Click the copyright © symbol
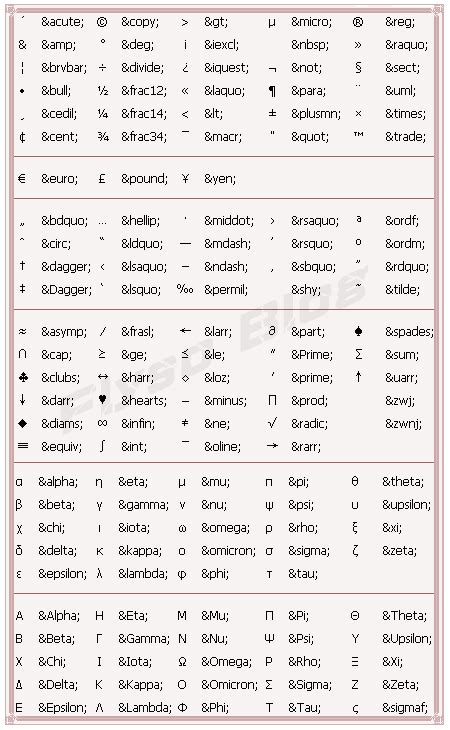Screen dimensions: 450x730 tap(101, 22)
